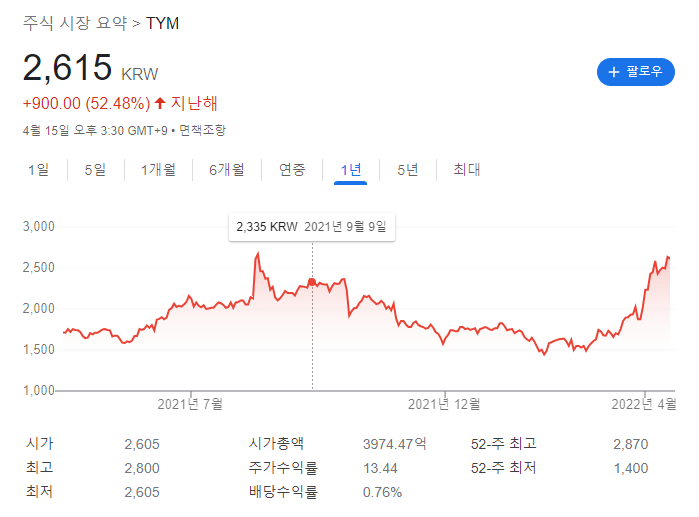Show the 6개월 chart range
This screenshot has height=517, width=699.
click(226, 170)
